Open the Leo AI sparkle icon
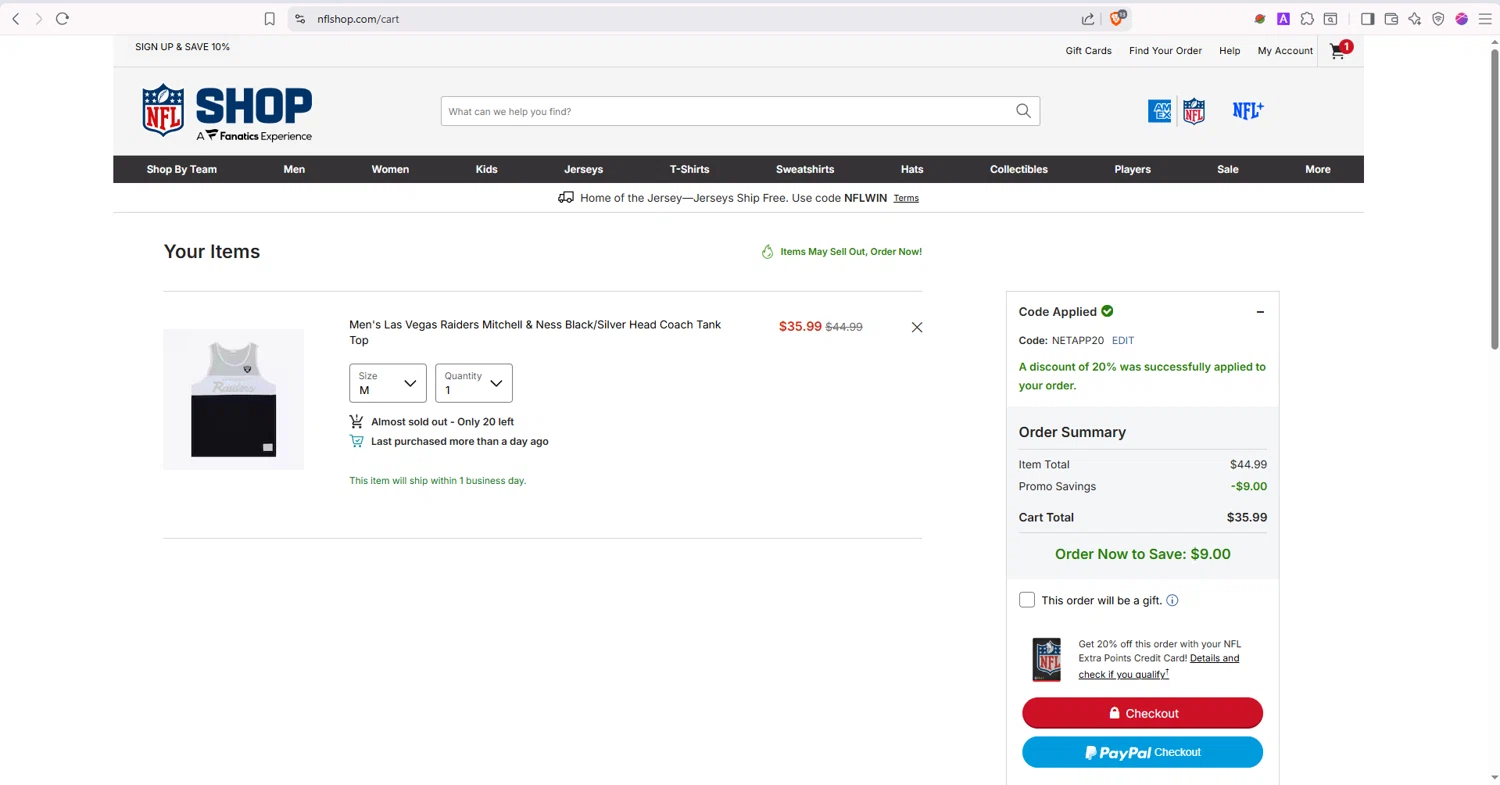1500x785 pixels. [1415, 19]
